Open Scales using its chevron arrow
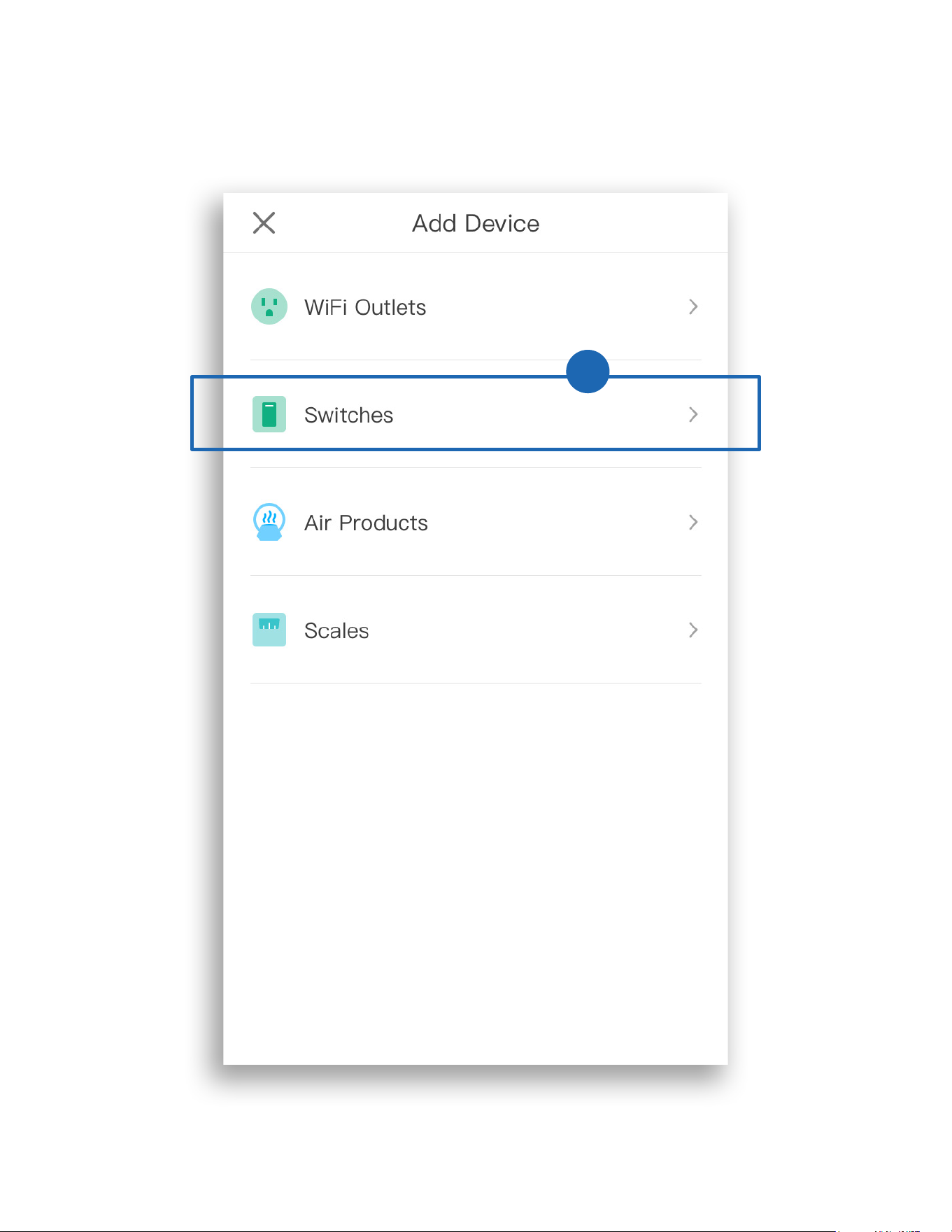This screenshot has height=1232, width=952. pos(693,630)
